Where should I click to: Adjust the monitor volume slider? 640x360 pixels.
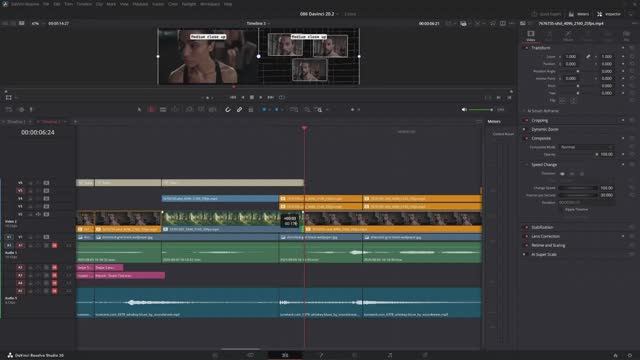(x=481, y=109)
